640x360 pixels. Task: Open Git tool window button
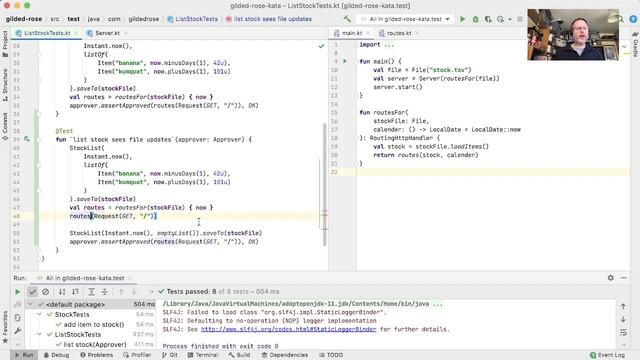click(169, 355)
